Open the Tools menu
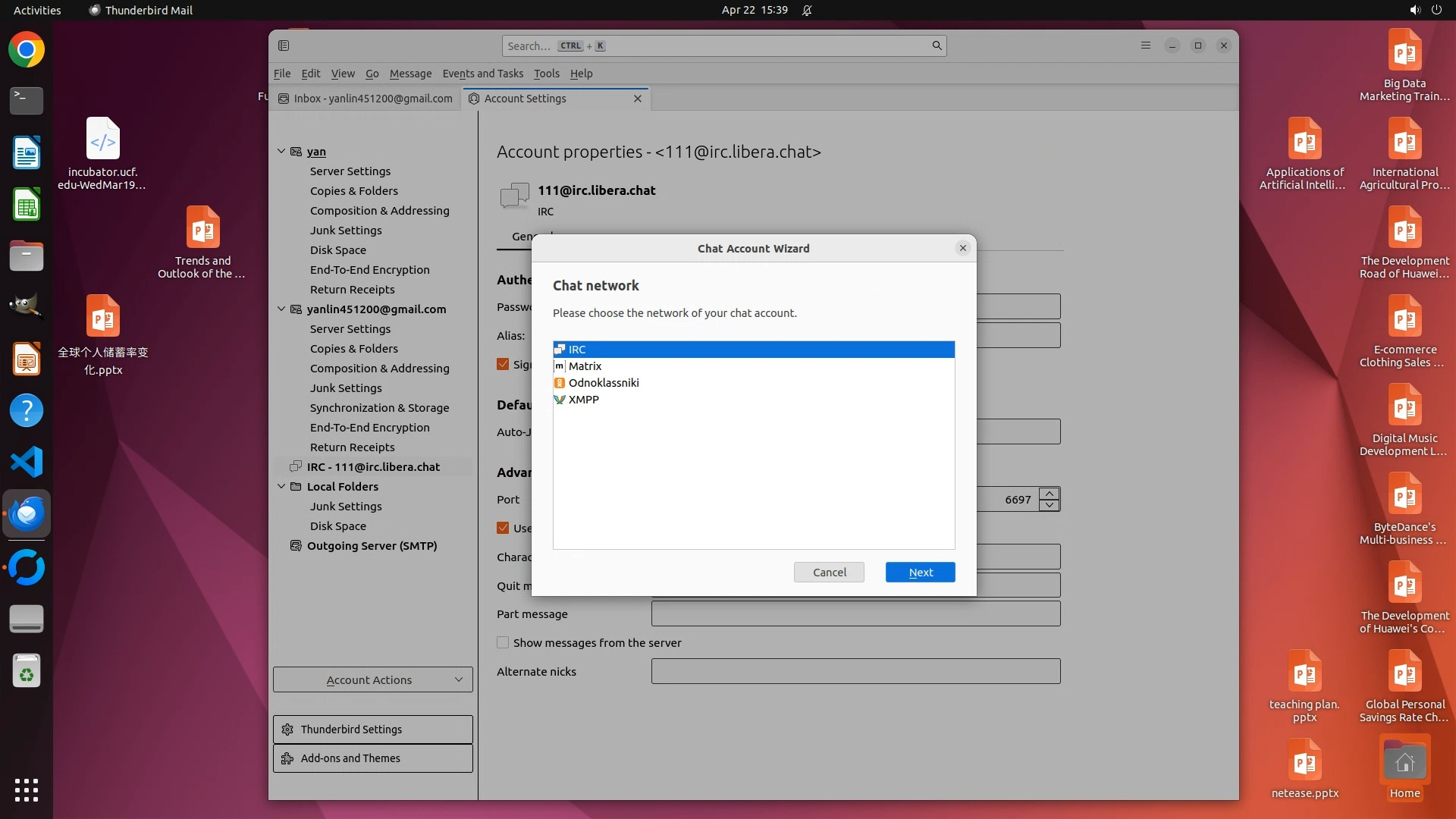Viewport: 1456px width, 819px height. pos(546,74)
